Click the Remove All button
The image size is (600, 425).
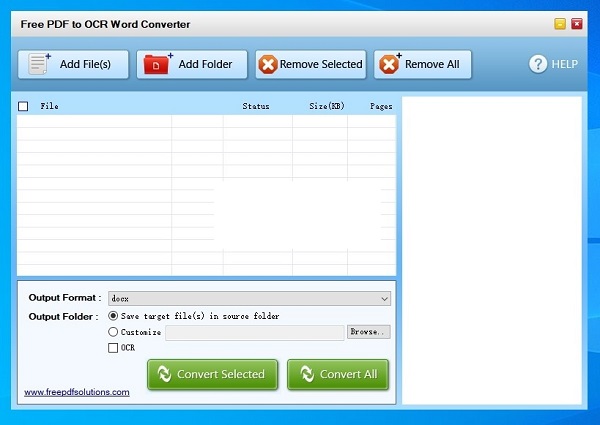pyautogui.click(x=422, y=64)
